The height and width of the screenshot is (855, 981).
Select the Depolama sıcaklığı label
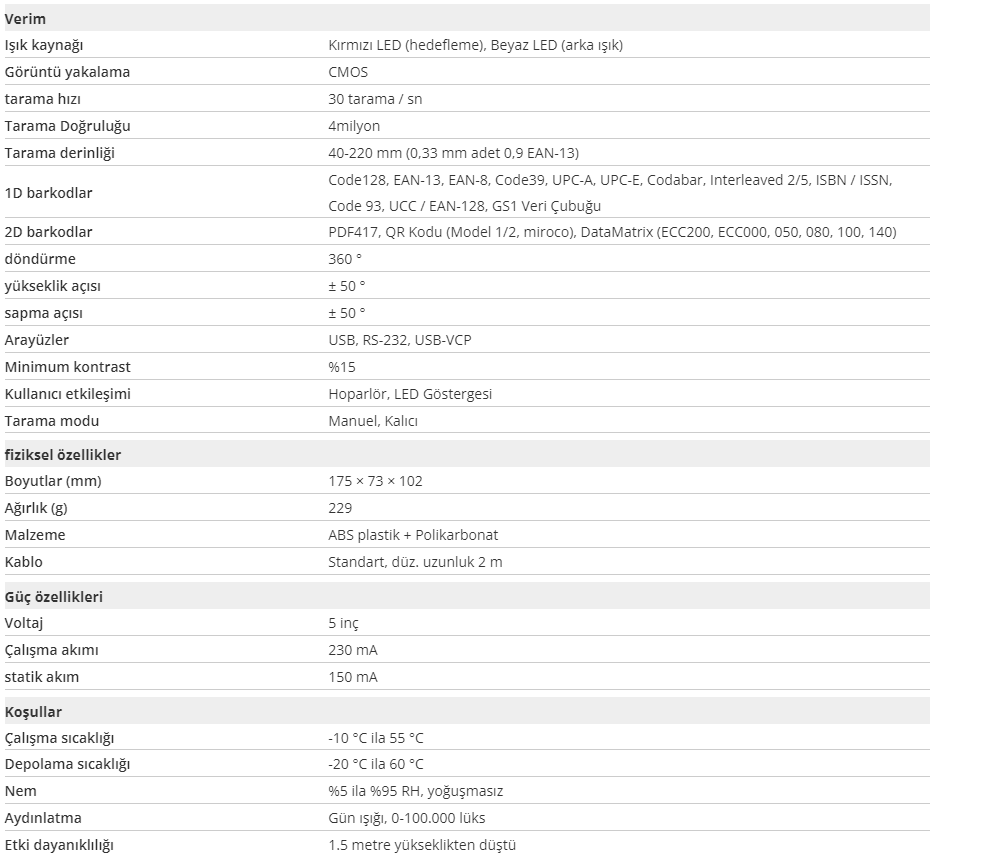(68, 764)
